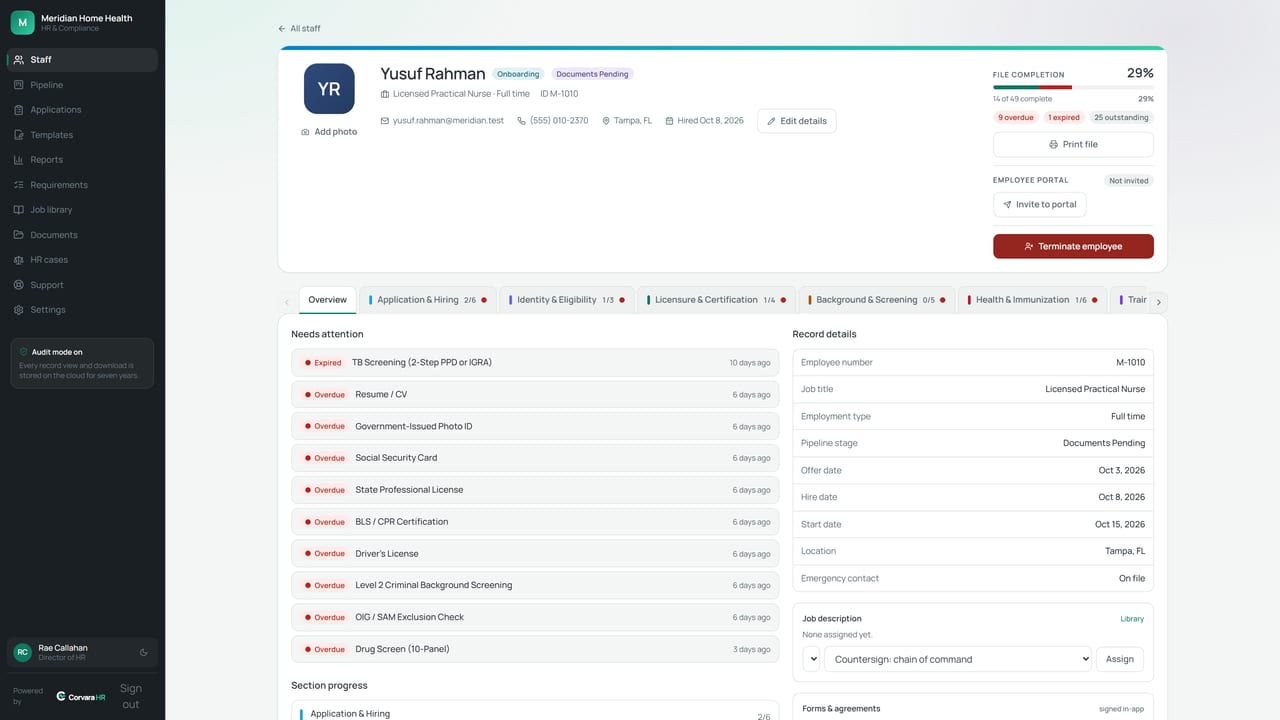Click the 9 overdue badge
Viewport: 1280px width, 720px height.
(x=1016, y=117)
